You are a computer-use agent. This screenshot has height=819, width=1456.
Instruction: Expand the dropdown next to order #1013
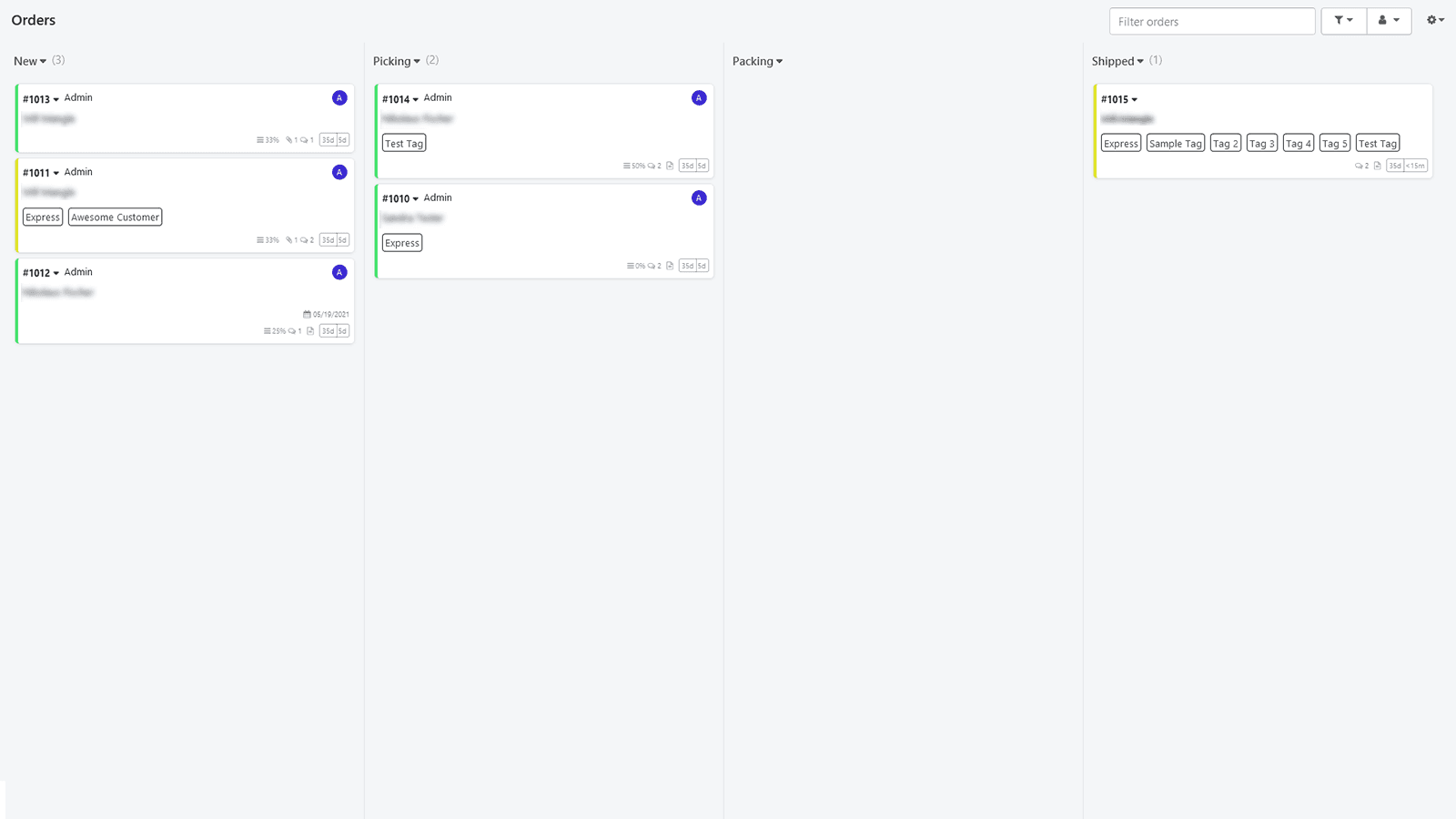[x=56, y=98]
